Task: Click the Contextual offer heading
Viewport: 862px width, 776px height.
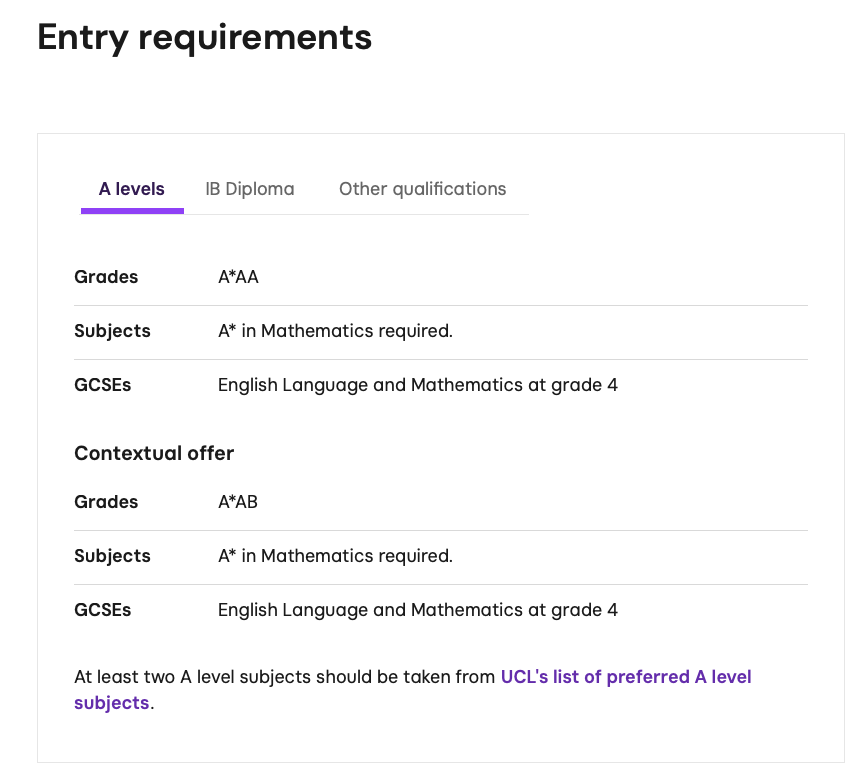Action: [x=154, y=453]
